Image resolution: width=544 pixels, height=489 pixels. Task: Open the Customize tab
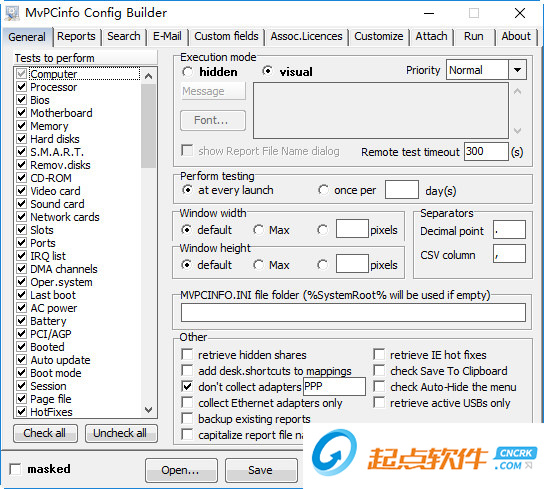pos(379,36)
